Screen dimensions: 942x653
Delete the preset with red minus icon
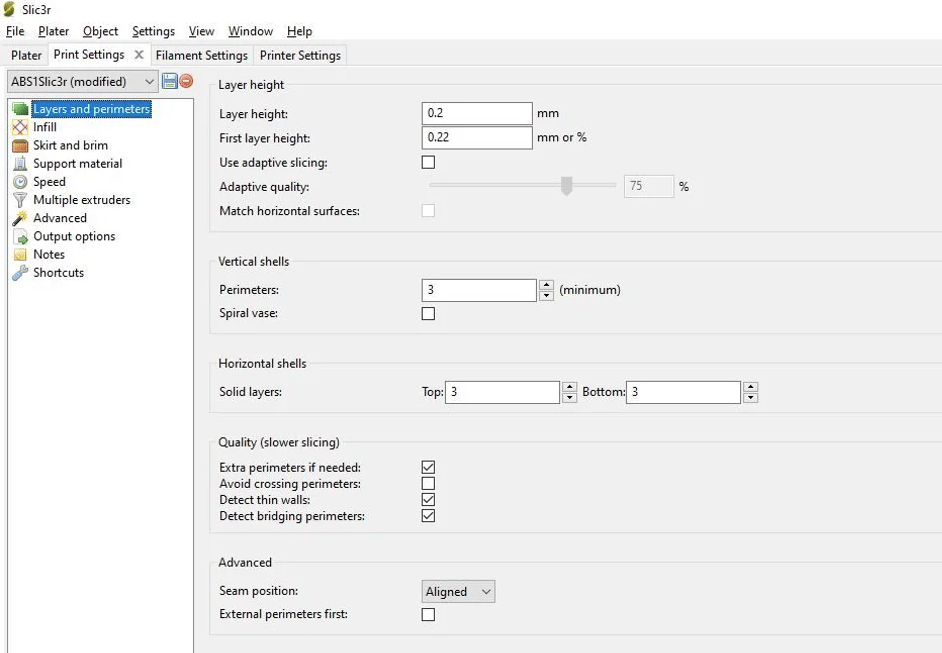tap(186, 80)
